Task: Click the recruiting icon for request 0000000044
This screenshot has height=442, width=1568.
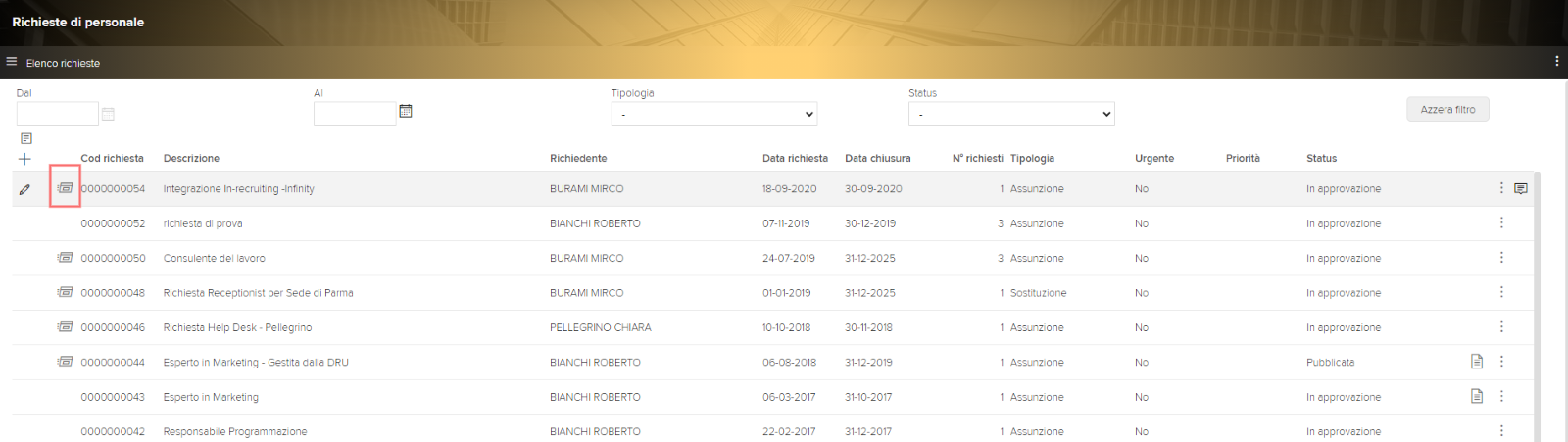Action: coord(65,361)
